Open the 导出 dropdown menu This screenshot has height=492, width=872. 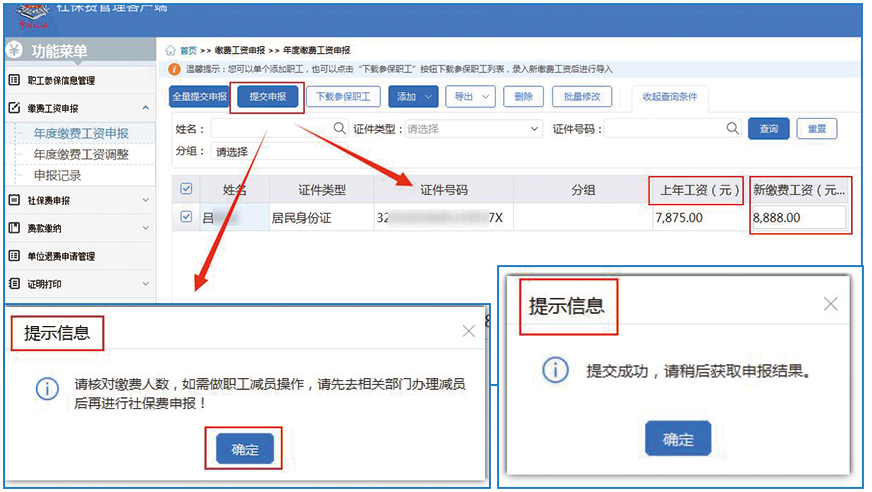(470, 97)
